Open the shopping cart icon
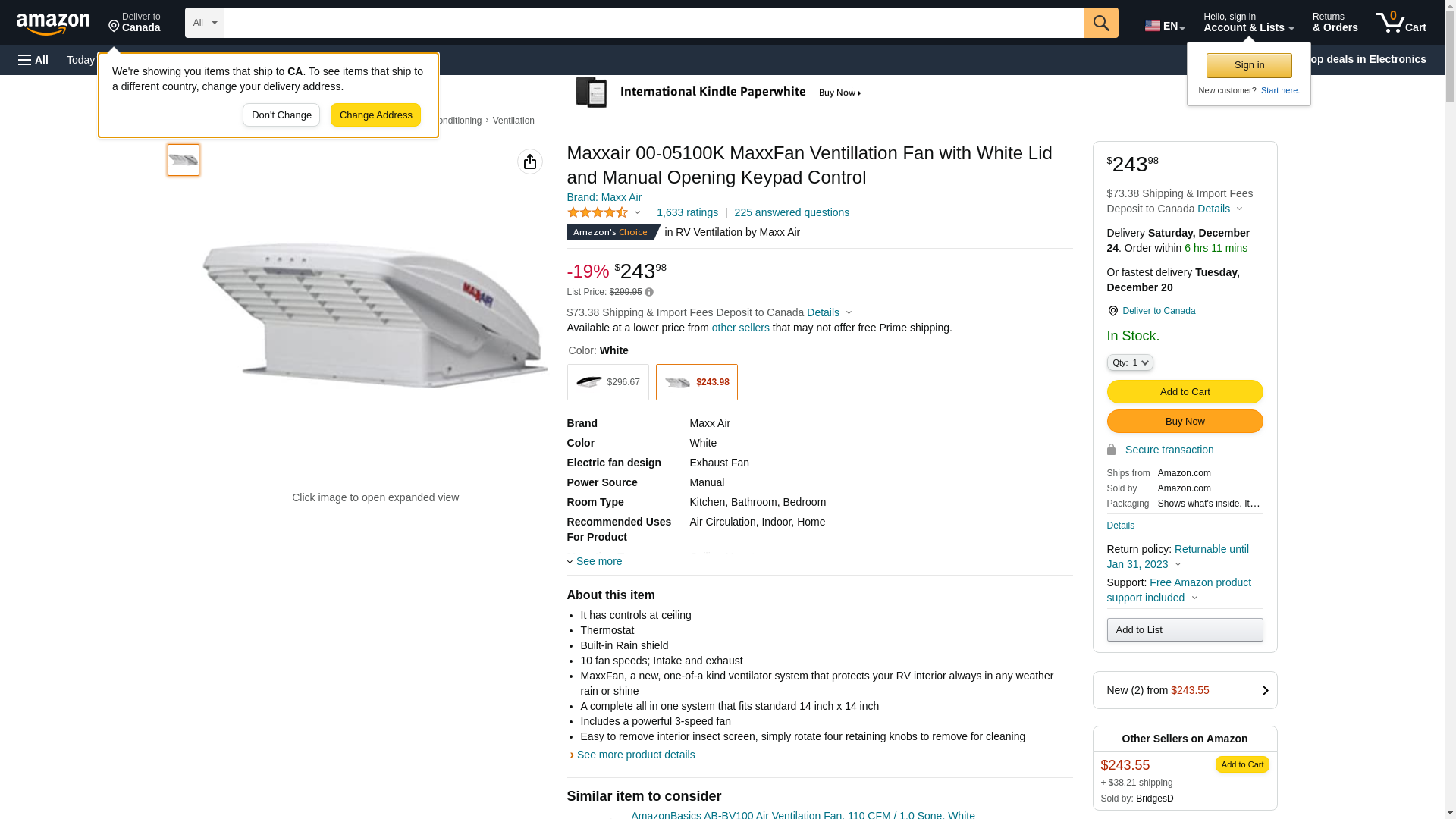The height and width of the screenshot is (819, 1456). (1400, 23)
